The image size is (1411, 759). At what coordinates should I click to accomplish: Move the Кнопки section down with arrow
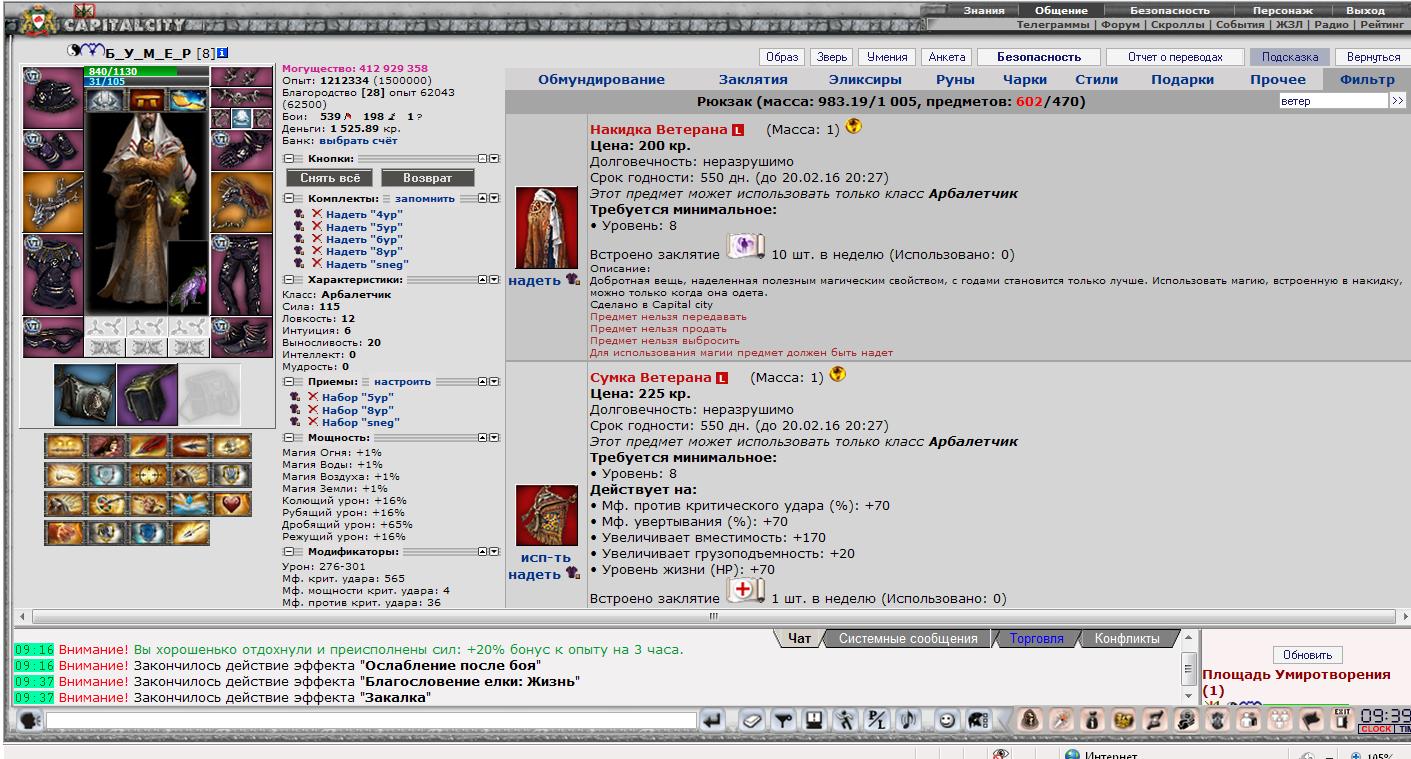pyautogui.click(x=494, y=159)
